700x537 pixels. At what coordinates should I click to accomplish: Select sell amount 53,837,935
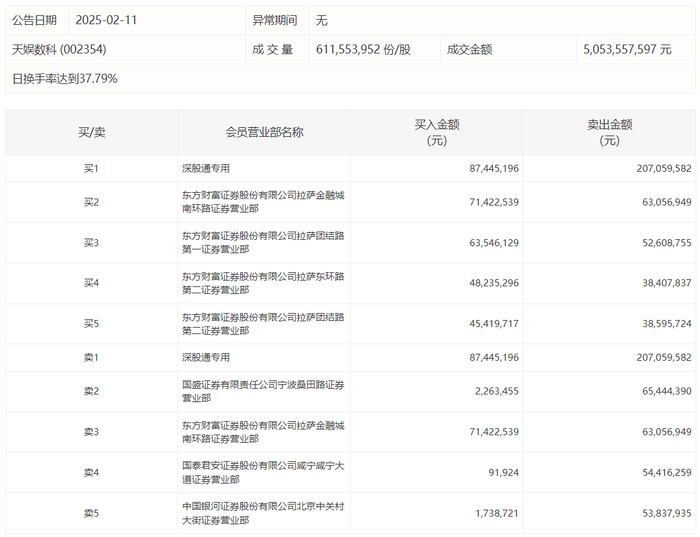click(x=667, y=513)
